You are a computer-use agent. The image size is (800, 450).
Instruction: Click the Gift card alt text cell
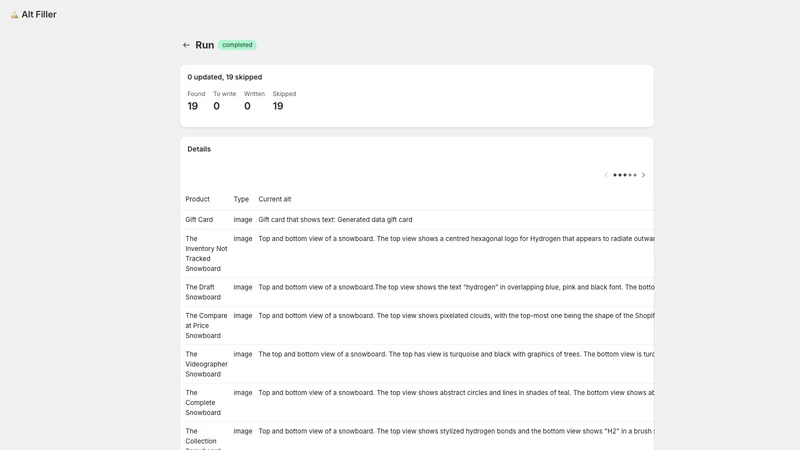335,219
